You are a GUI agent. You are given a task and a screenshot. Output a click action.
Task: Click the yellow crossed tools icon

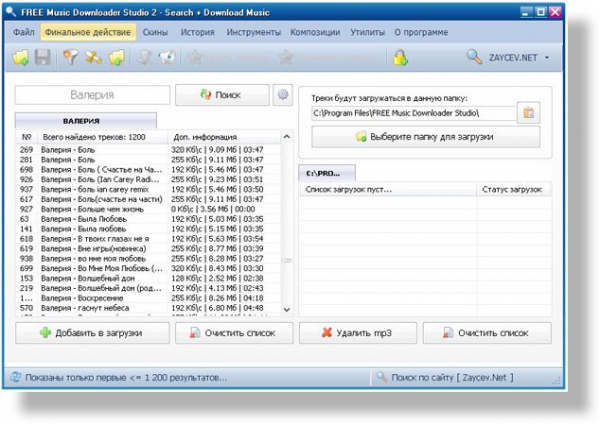93,58
